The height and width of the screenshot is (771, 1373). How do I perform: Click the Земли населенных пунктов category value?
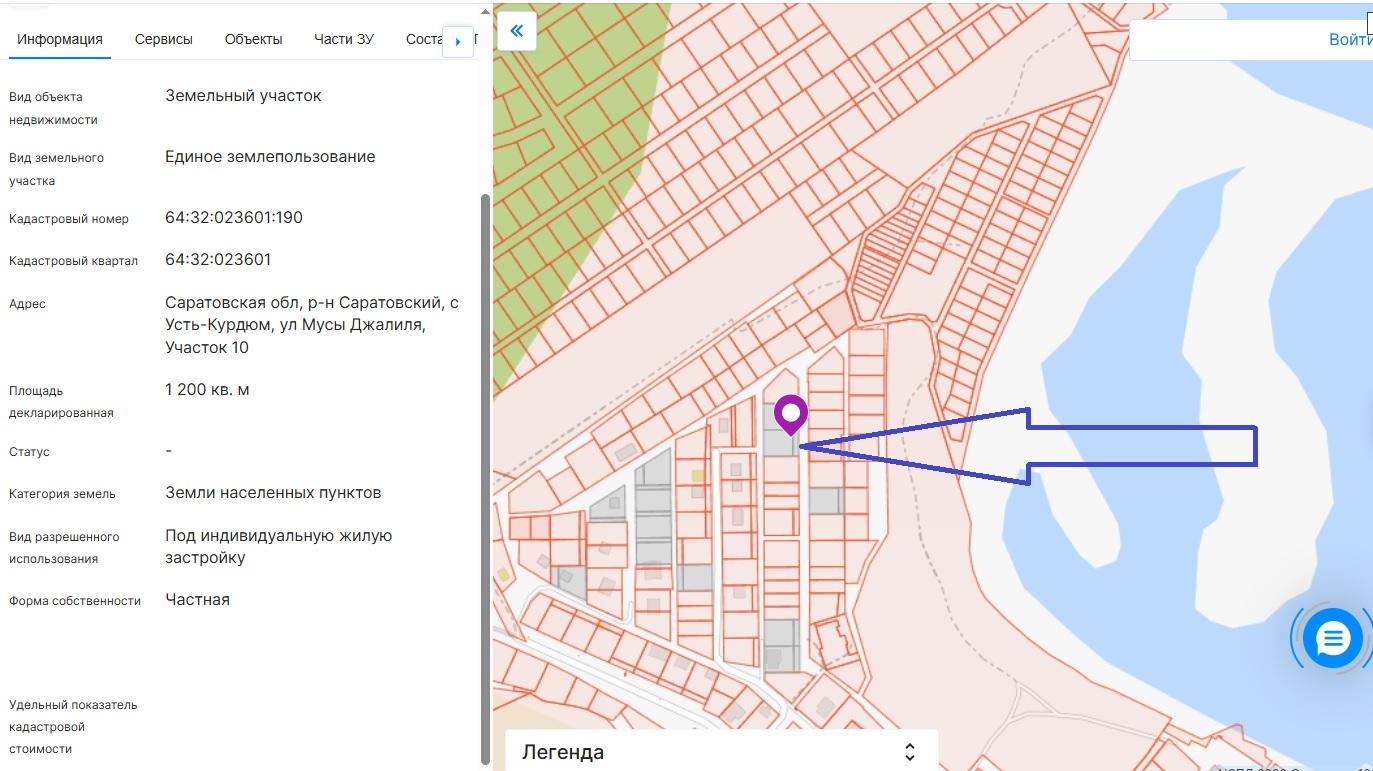(273, 493)
